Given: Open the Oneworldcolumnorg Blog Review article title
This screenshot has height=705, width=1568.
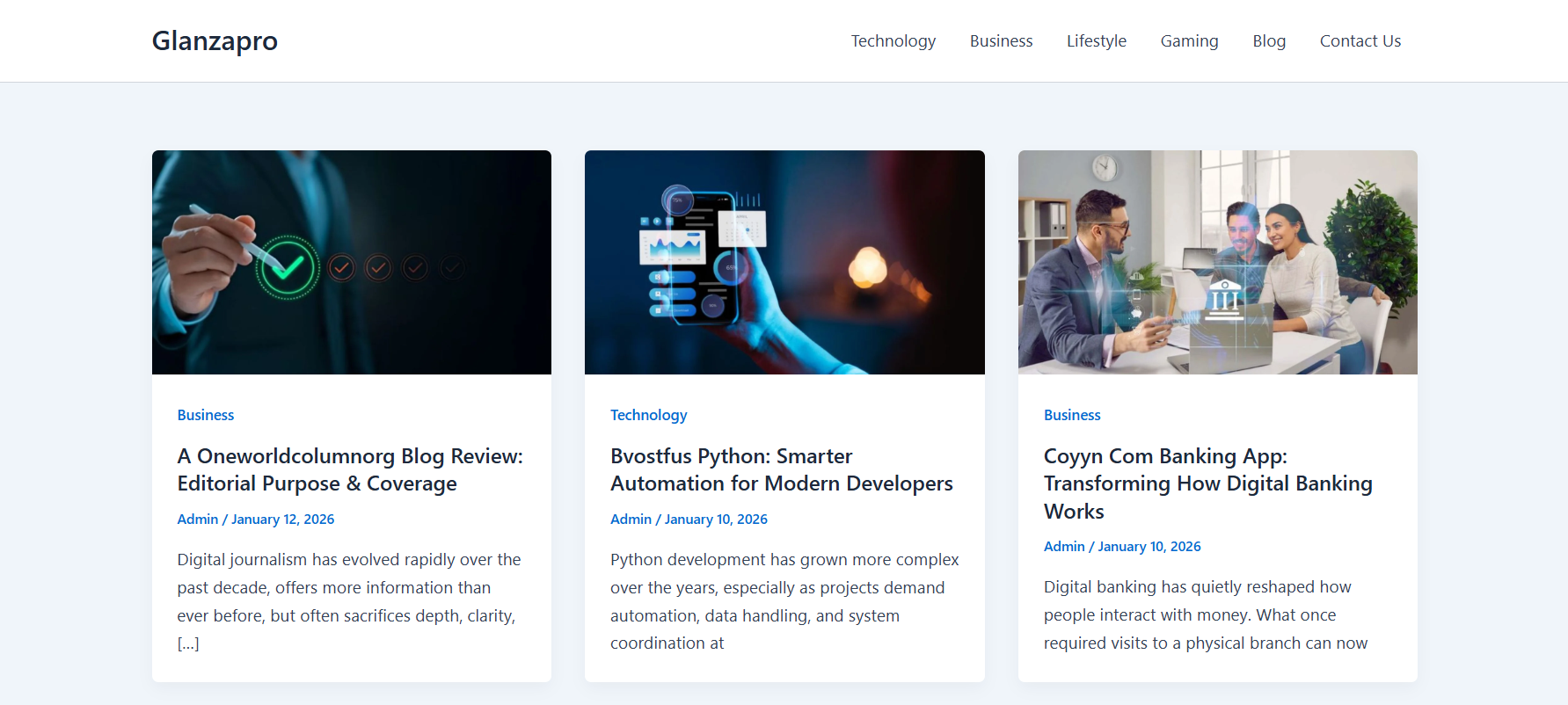Looking at the screenshot, I should pyautogui.click(x=349, y=469).
